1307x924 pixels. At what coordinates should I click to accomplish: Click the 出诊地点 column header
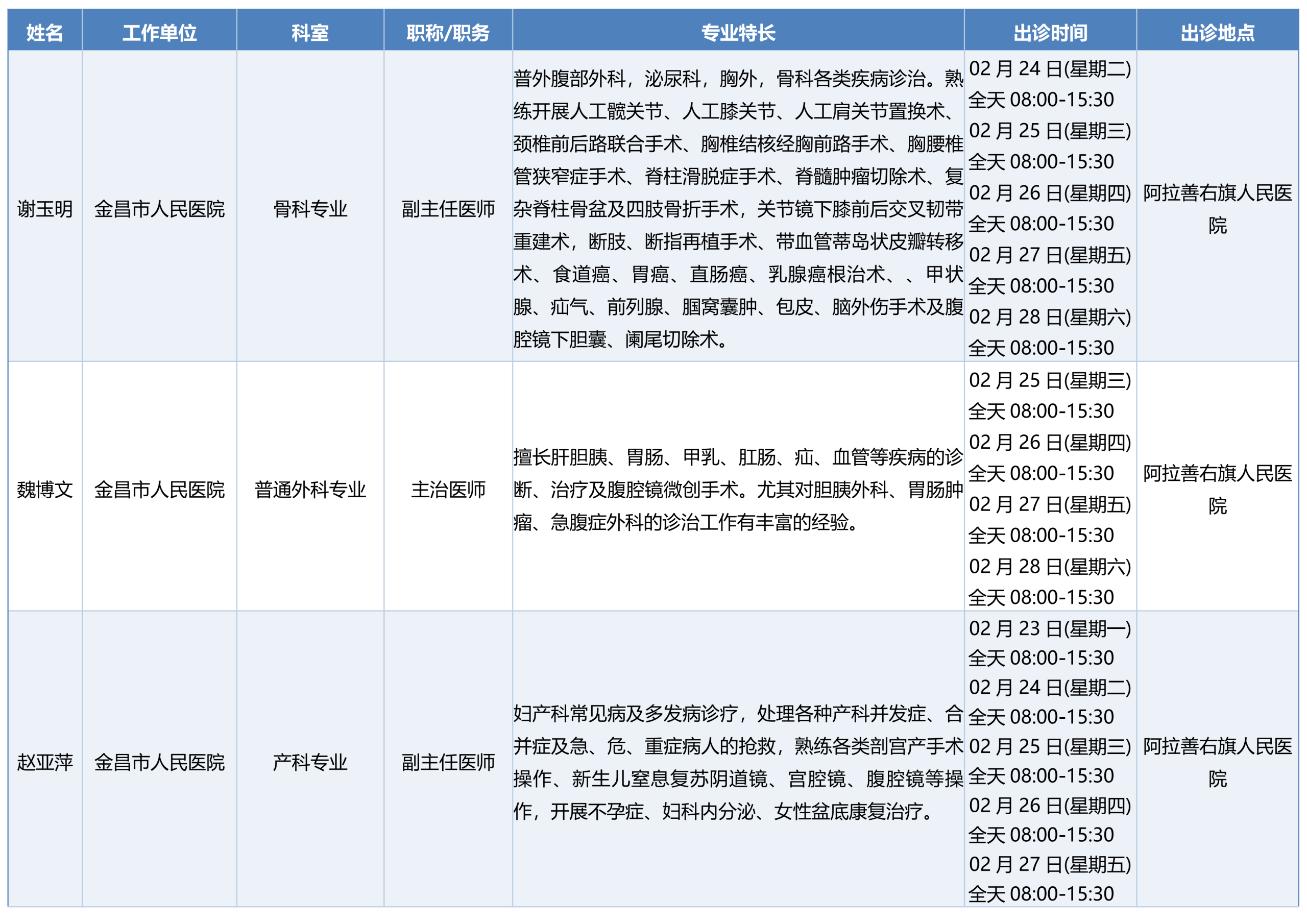1218,33
